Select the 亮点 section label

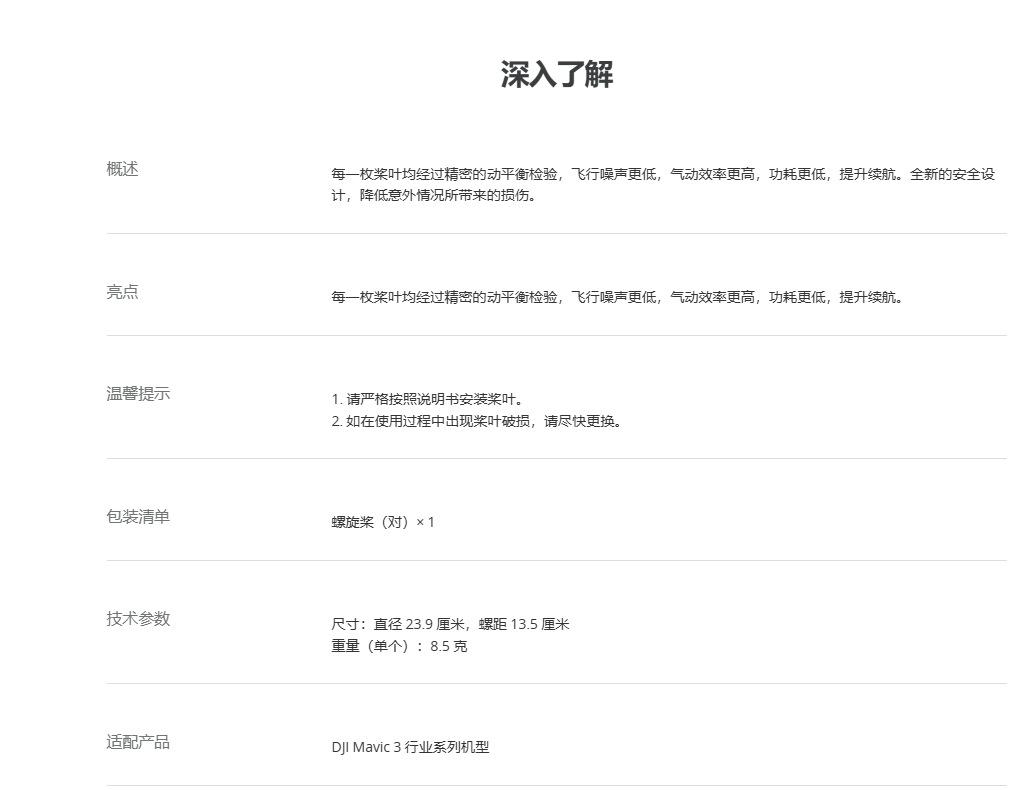click(x=122, y=292)
